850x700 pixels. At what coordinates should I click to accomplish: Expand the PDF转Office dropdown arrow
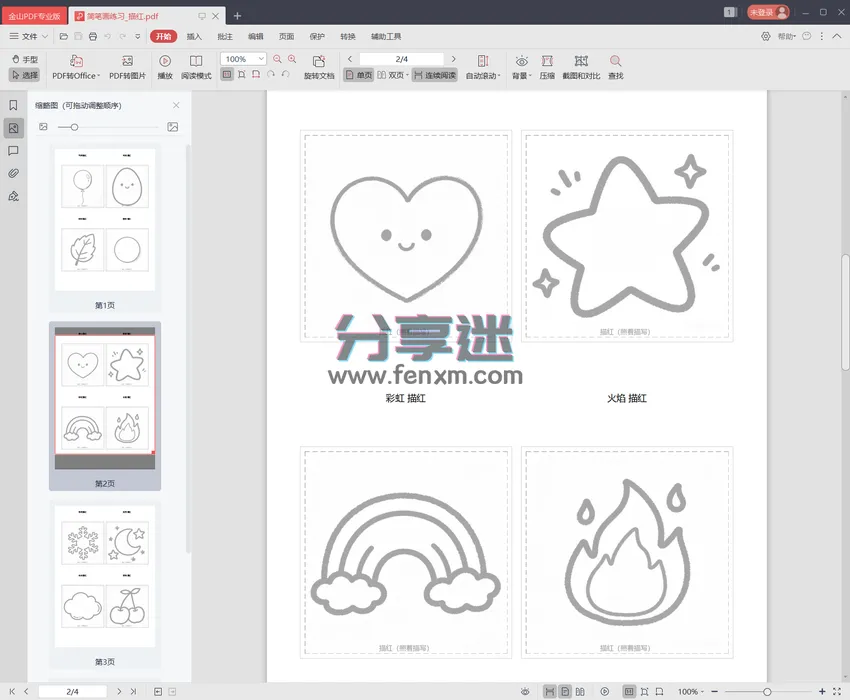pos(99,76)
